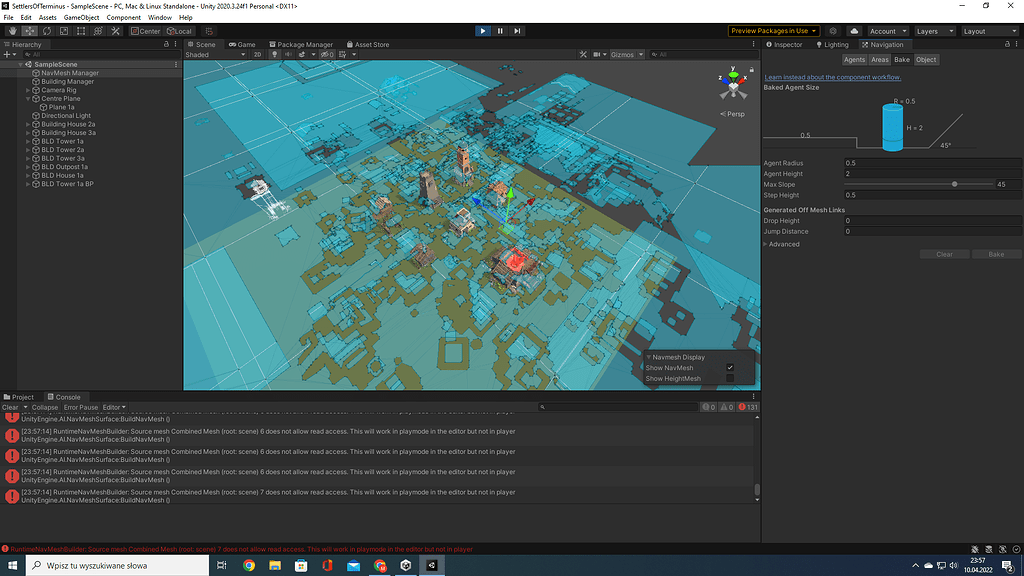Click the Step frame button

click(517, 31)
